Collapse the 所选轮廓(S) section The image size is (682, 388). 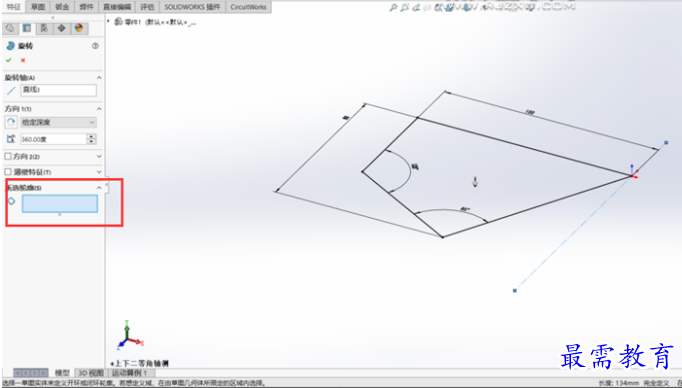click(99, 188)
